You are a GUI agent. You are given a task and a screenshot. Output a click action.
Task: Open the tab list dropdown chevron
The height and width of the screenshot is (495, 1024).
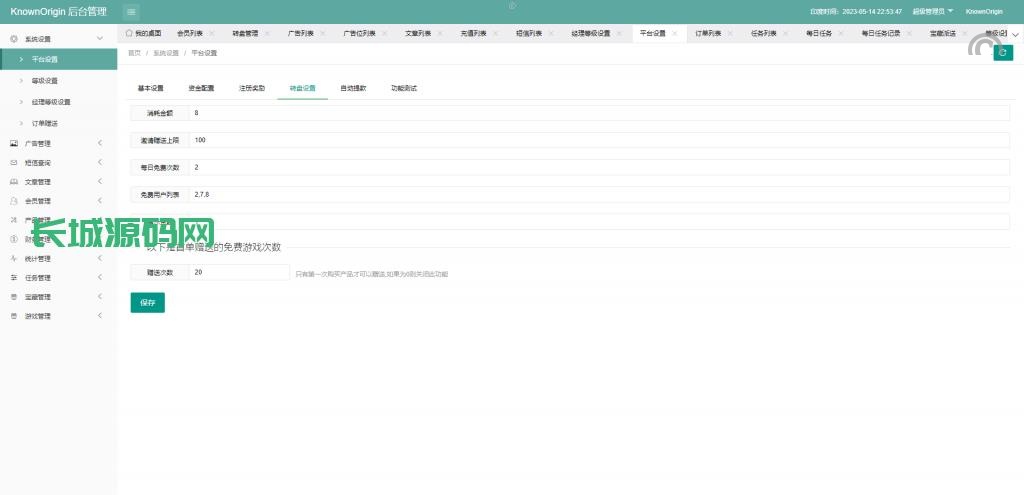click(x=1015, y=34)
